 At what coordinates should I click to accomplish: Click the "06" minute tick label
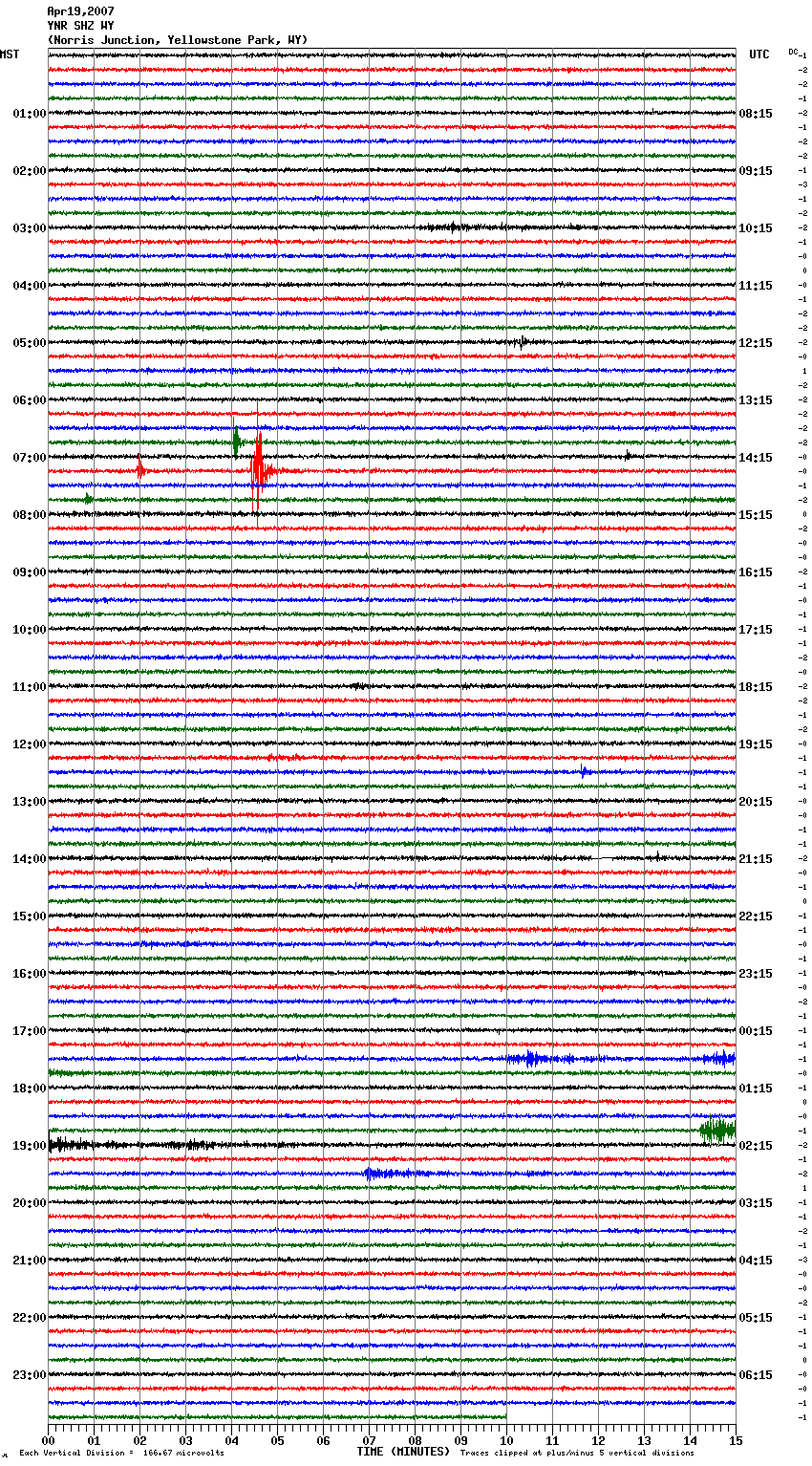323,1440
